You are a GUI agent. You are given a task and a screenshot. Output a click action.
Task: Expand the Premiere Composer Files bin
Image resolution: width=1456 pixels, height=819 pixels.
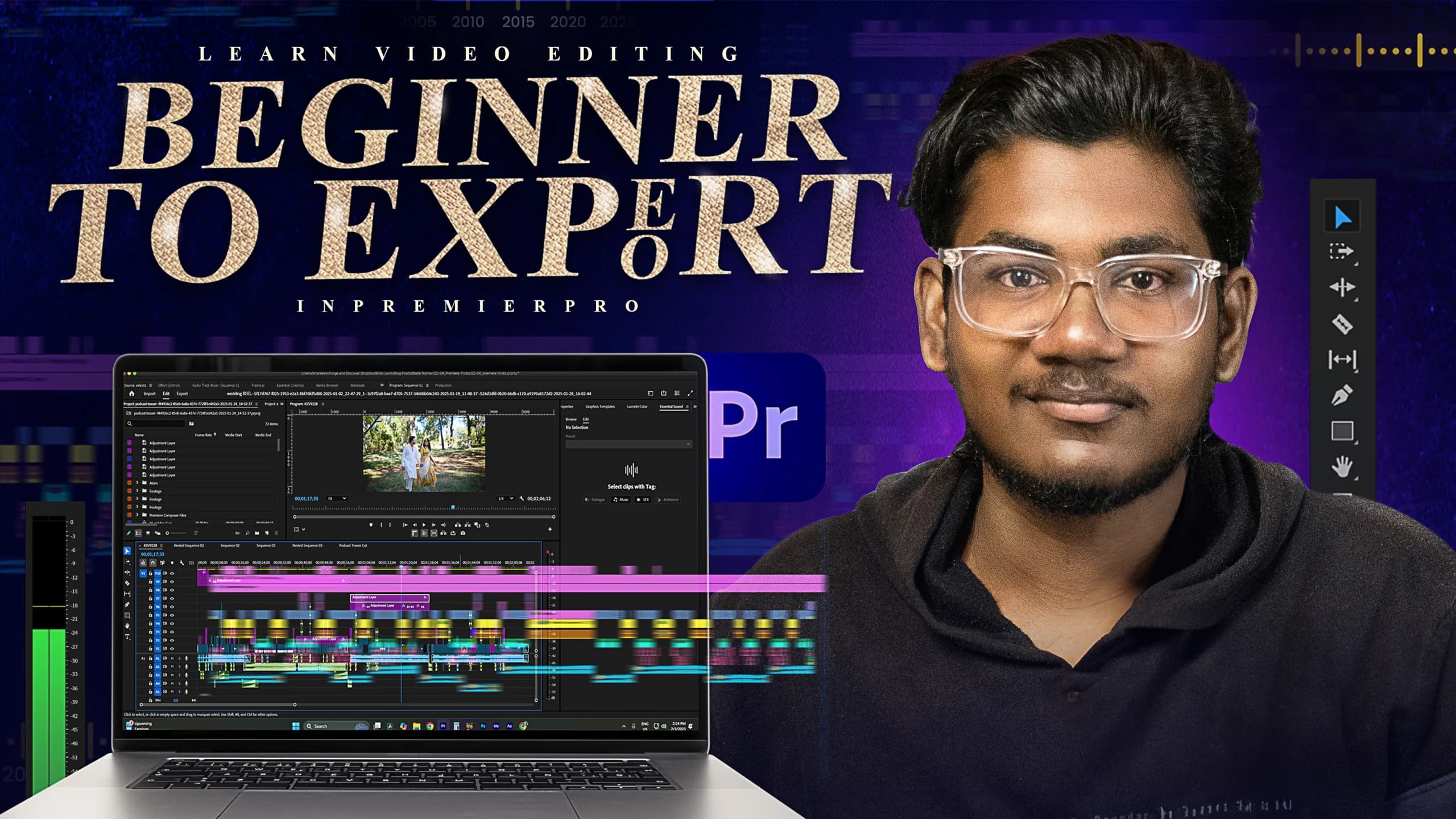[x=137, y=515]
